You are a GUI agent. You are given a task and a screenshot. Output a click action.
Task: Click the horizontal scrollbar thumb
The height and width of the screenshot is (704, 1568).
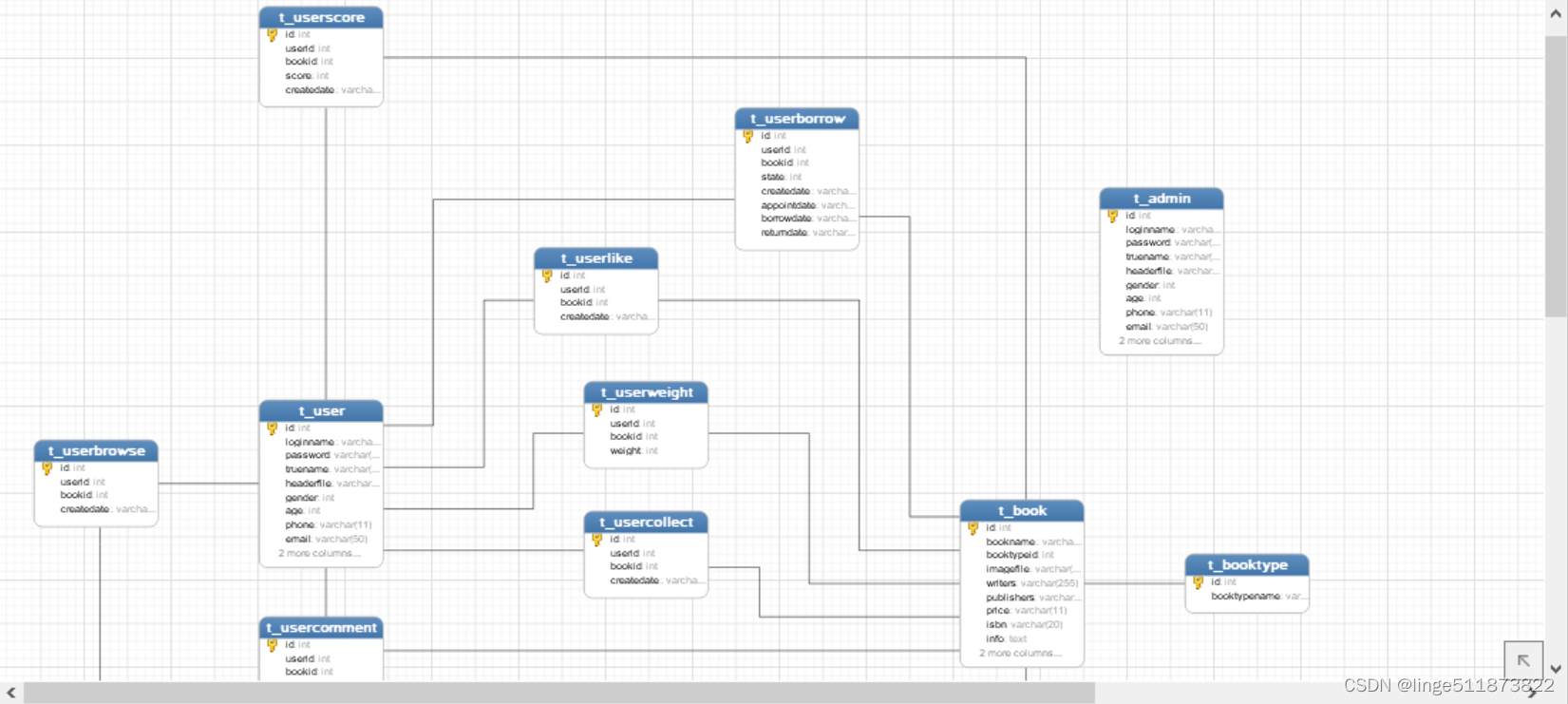coord(558,694)
